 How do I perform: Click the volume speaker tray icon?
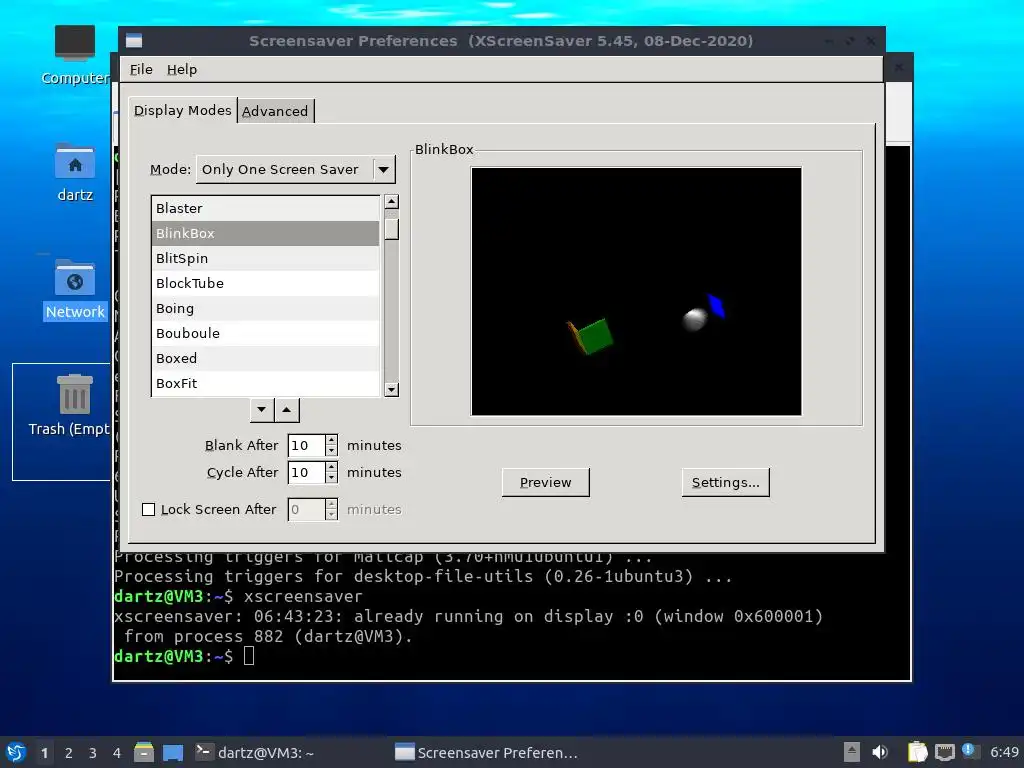[880, 752]
